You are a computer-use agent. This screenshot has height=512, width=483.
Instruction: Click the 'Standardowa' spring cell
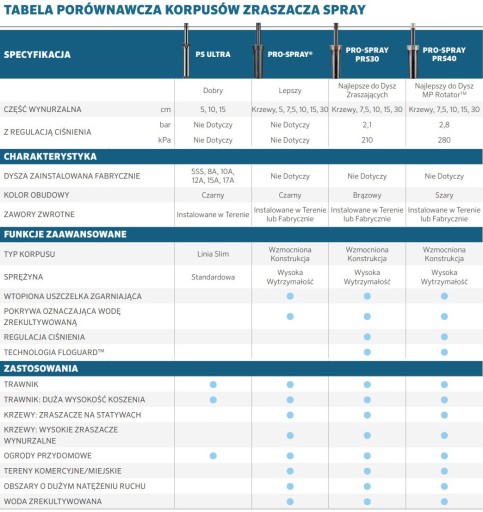coord(213,277)
